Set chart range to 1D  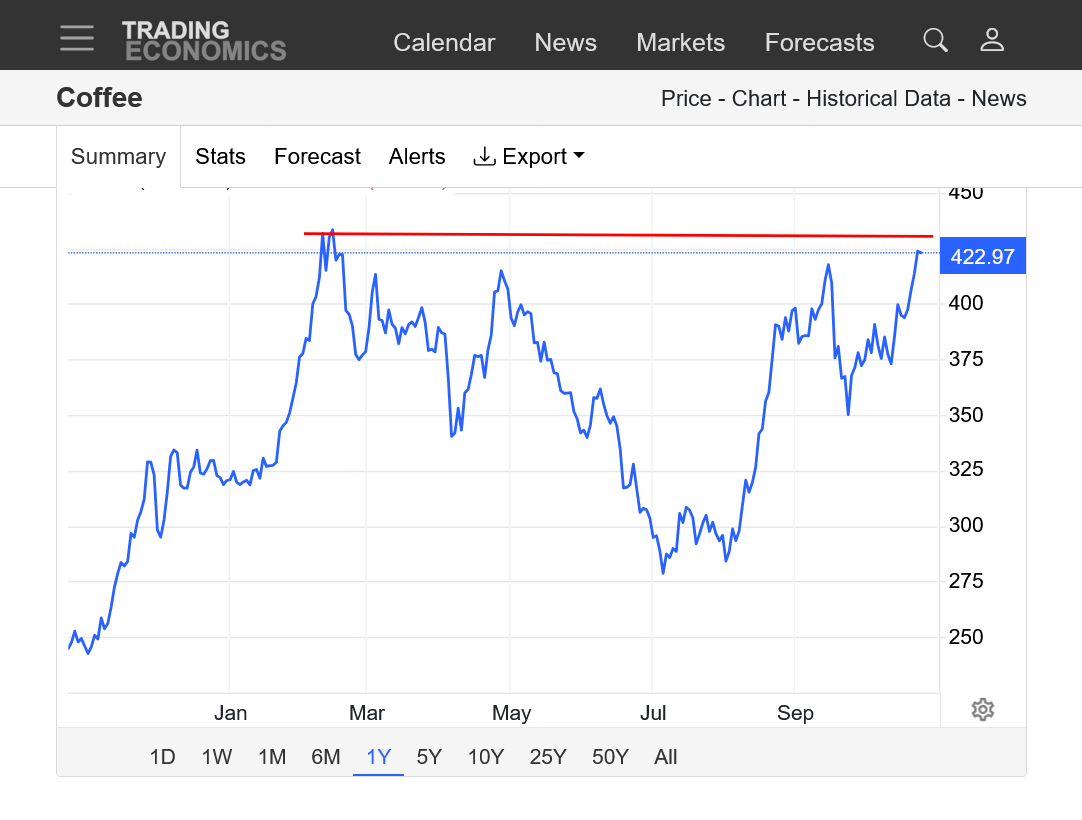[162, 757]
